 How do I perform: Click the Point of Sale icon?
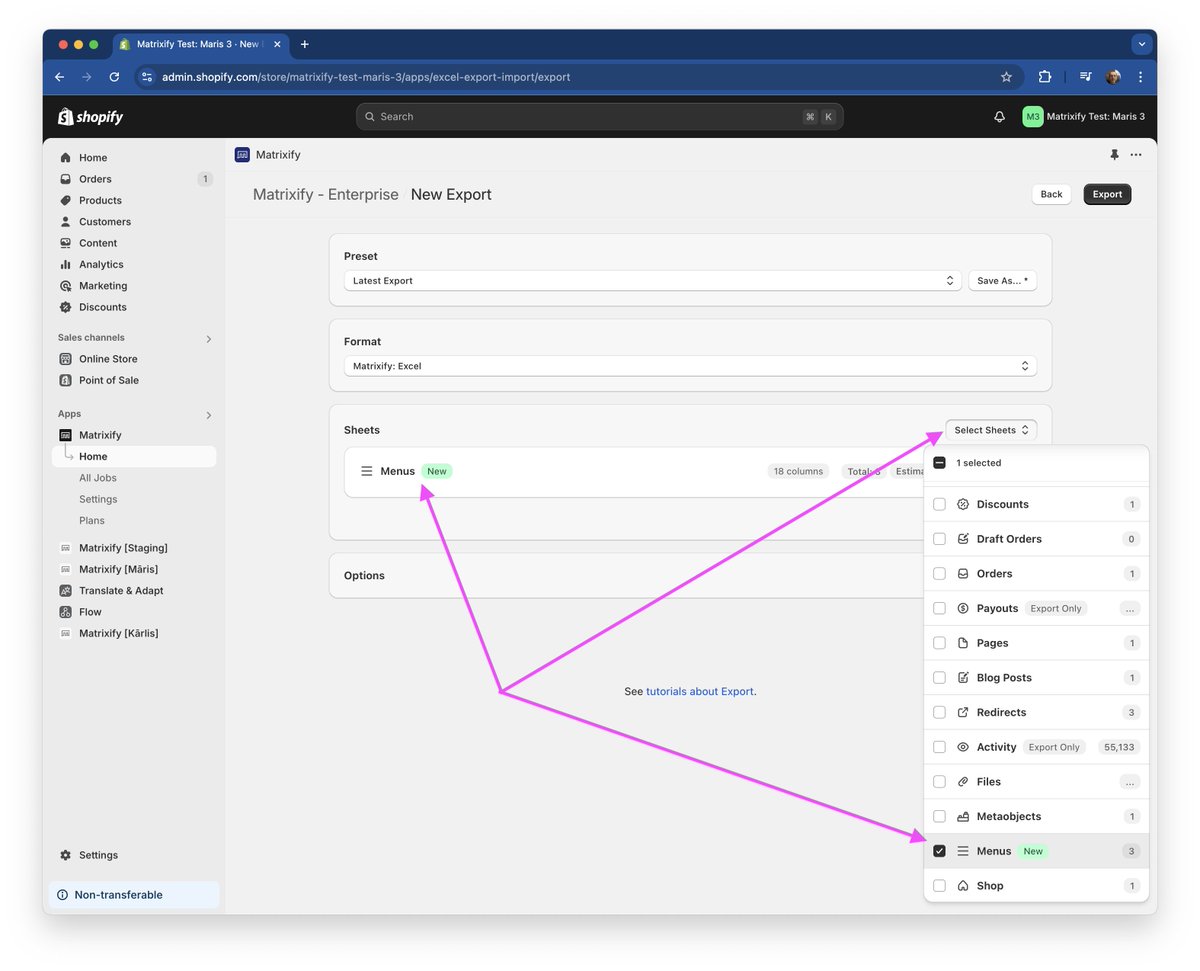click(x=66, y=380)
